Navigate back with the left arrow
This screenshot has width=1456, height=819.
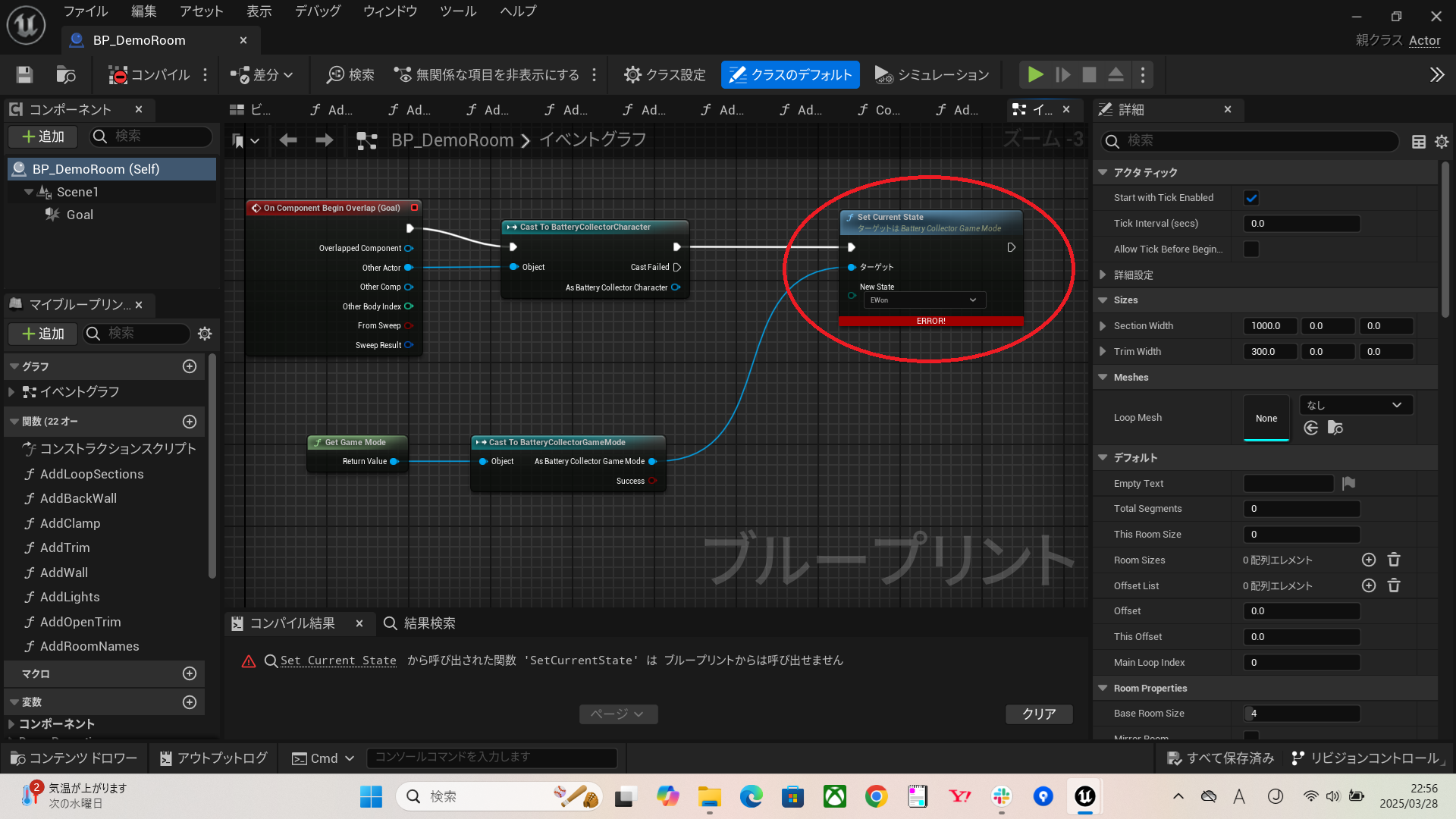click(x=287, y=140)
